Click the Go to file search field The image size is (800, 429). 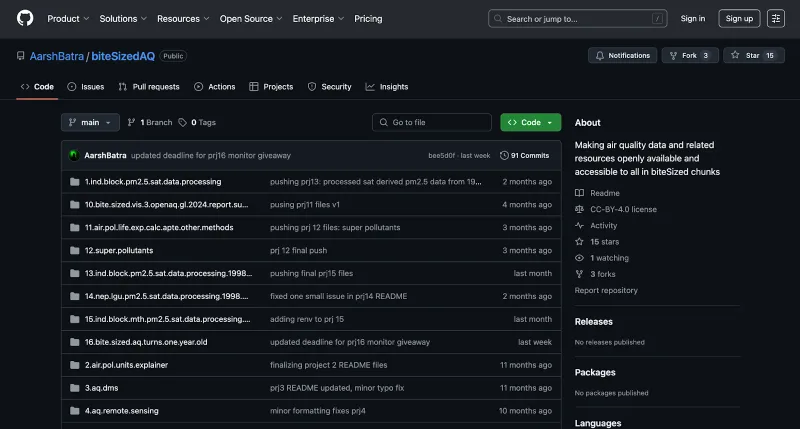(x=432, y=122)
